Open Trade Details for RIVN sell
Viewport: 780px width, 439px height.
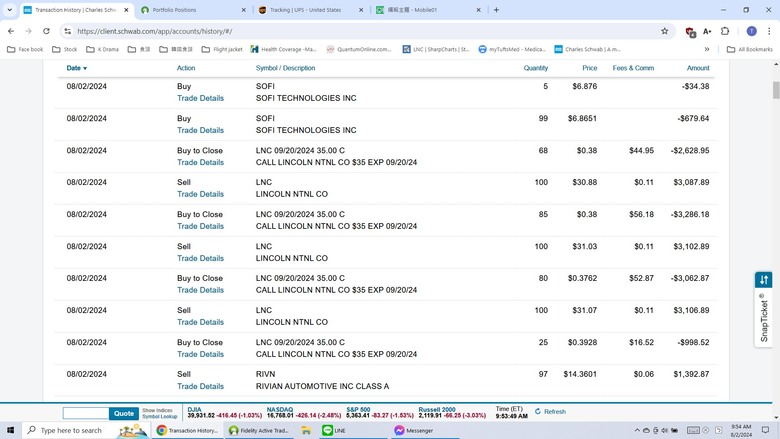coord(200,386)
